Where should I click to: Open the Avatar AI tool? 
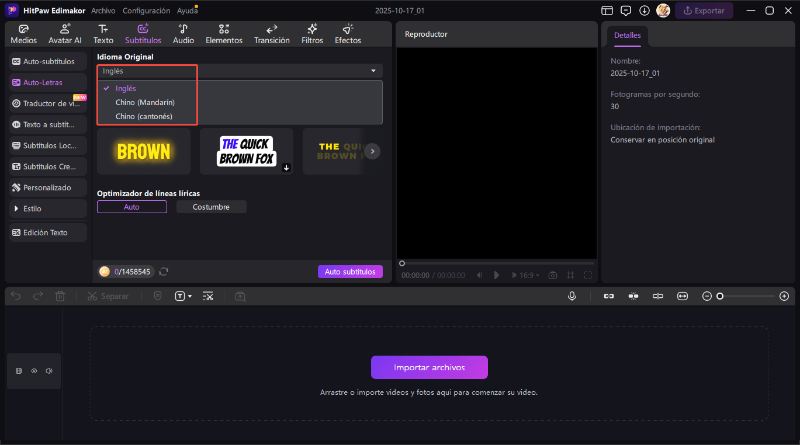(65, 34)
